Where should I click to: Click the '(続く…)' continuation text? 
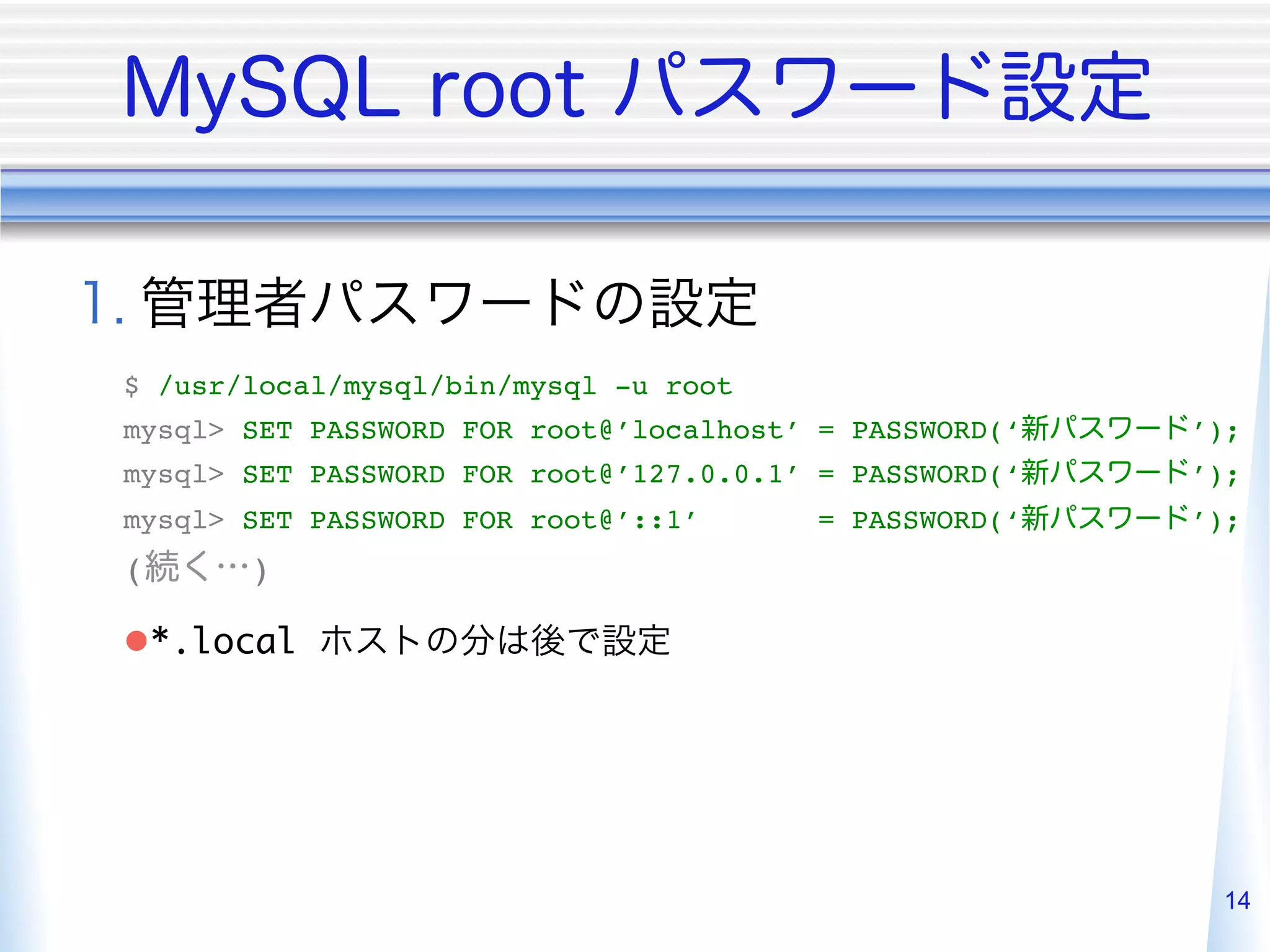click(x=197, y=567)
